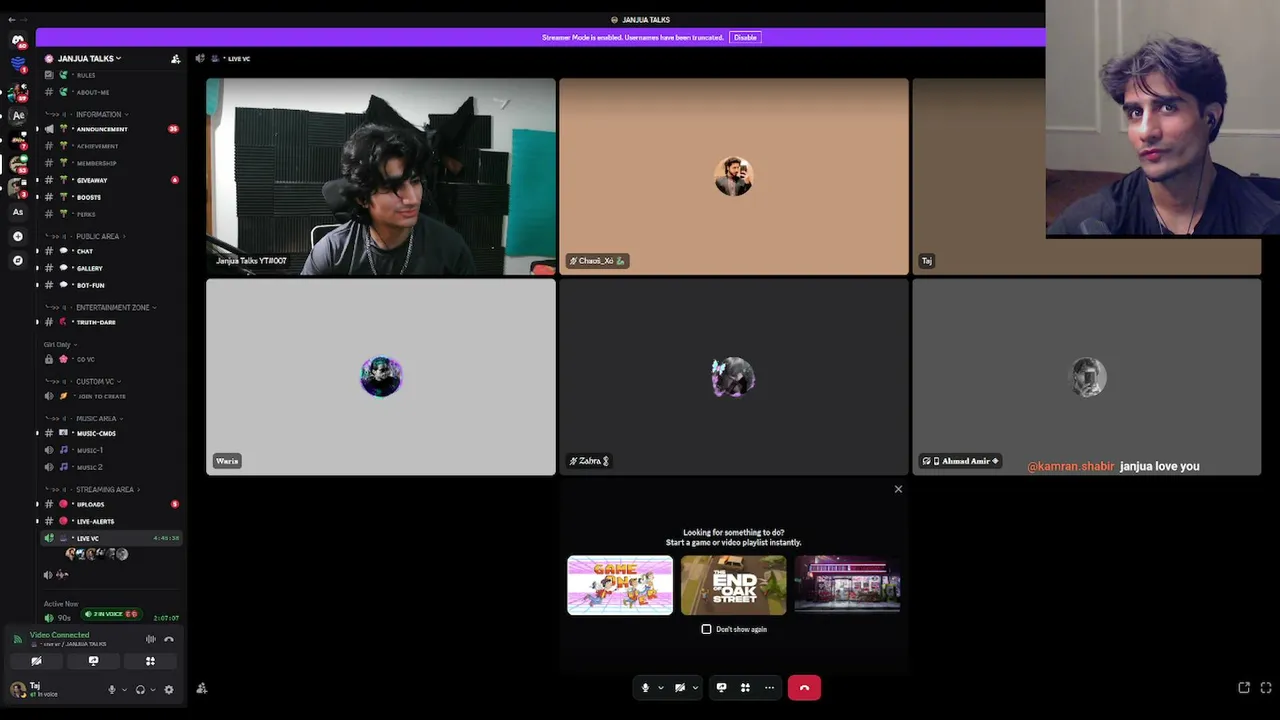The height and width of the screenshot is (720, 1280).
Task: Open the ACHIEVEMENT channel
Action: (x=112, y=146)
